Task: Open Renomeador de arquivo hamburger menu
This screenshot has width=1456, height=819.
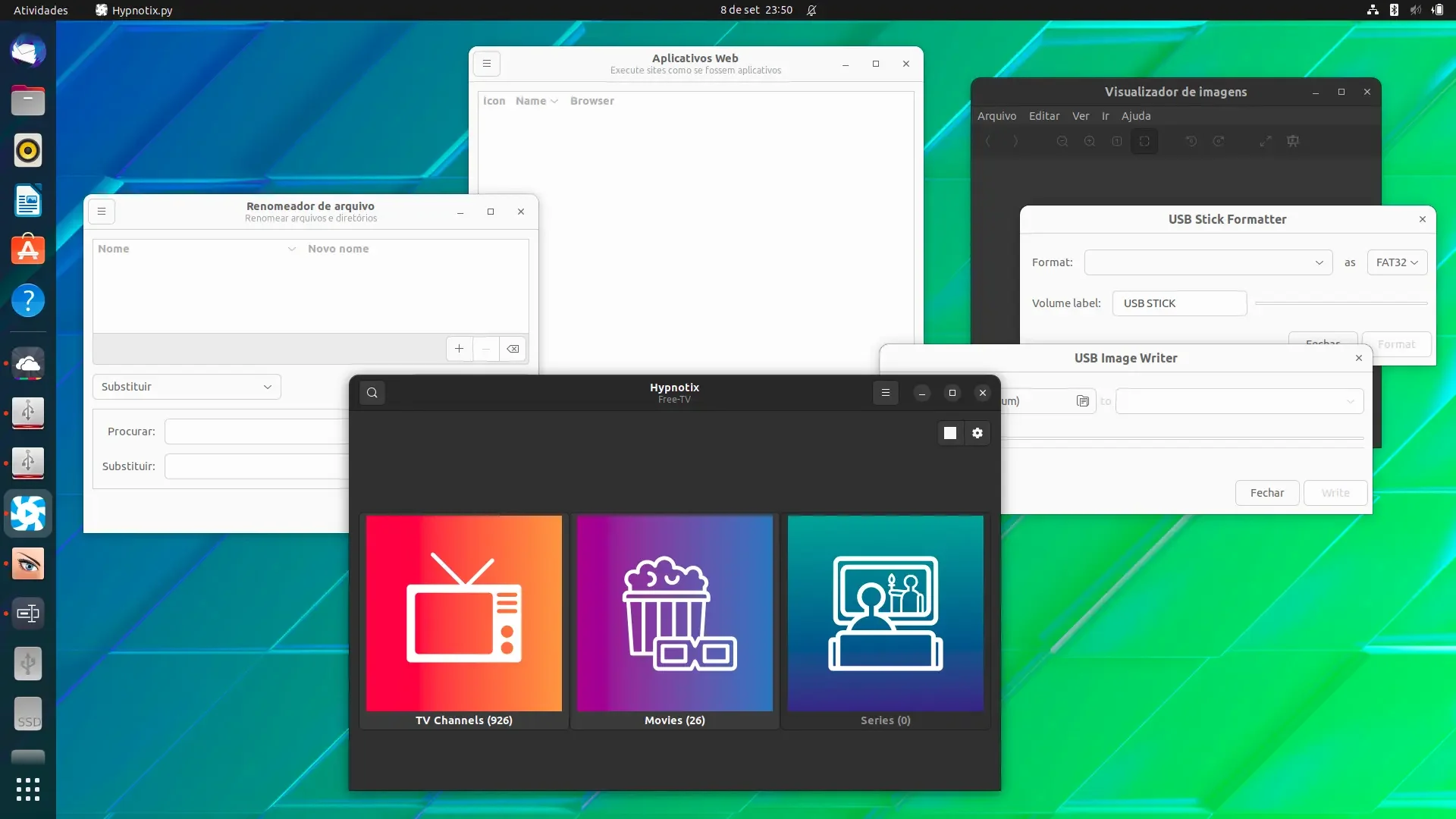Action: point(102,212)
